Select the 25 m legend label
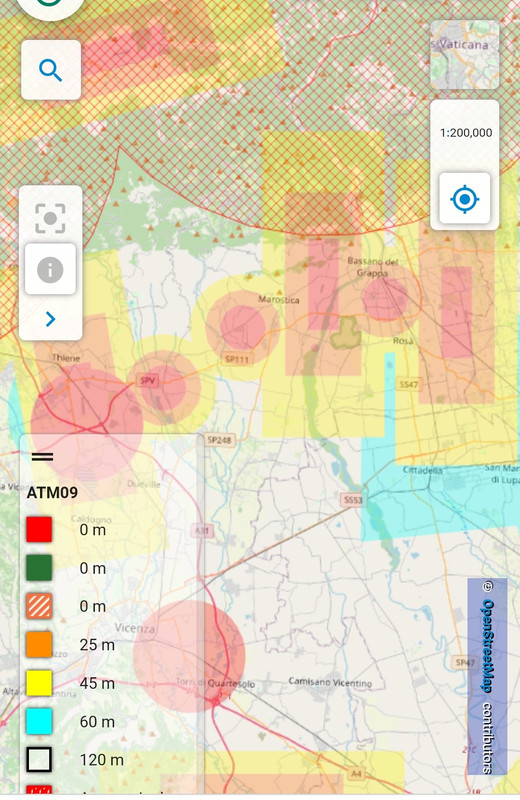The width and height of the screenshot is (520, 800). (x=97, y=645)
